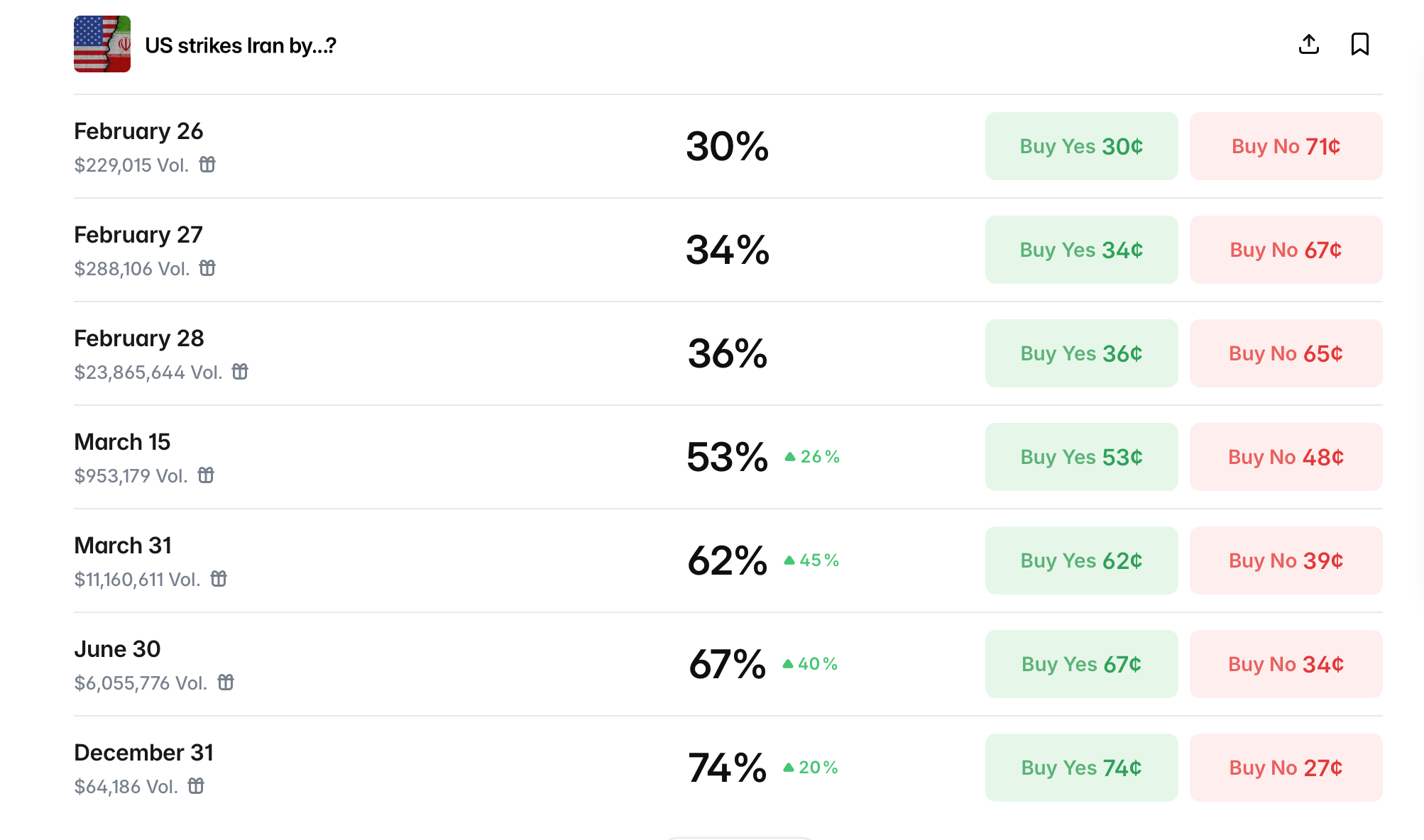Click gift icon beside February 26 volume
Screen dimensions: 1424x840
pyautogui.click(x=207, y=165)
